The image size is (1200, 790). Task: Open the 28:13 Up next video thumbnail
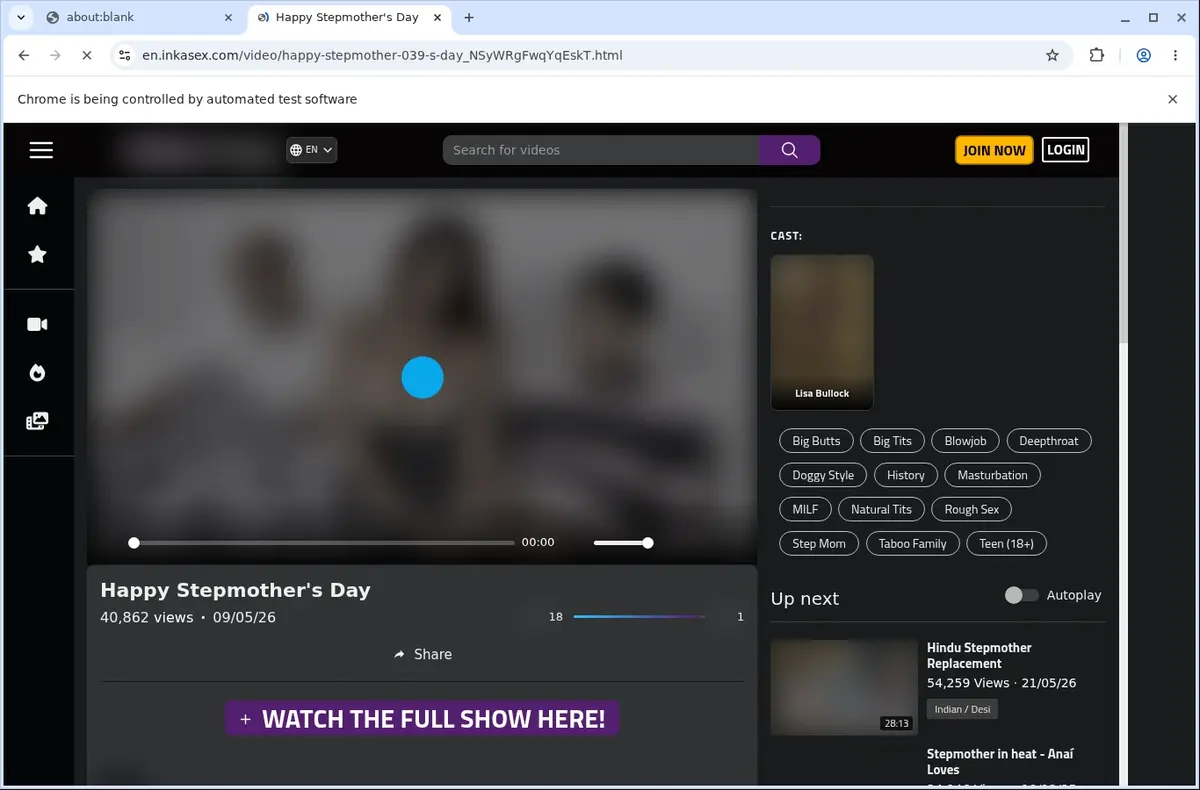click(x=845, y=687)
